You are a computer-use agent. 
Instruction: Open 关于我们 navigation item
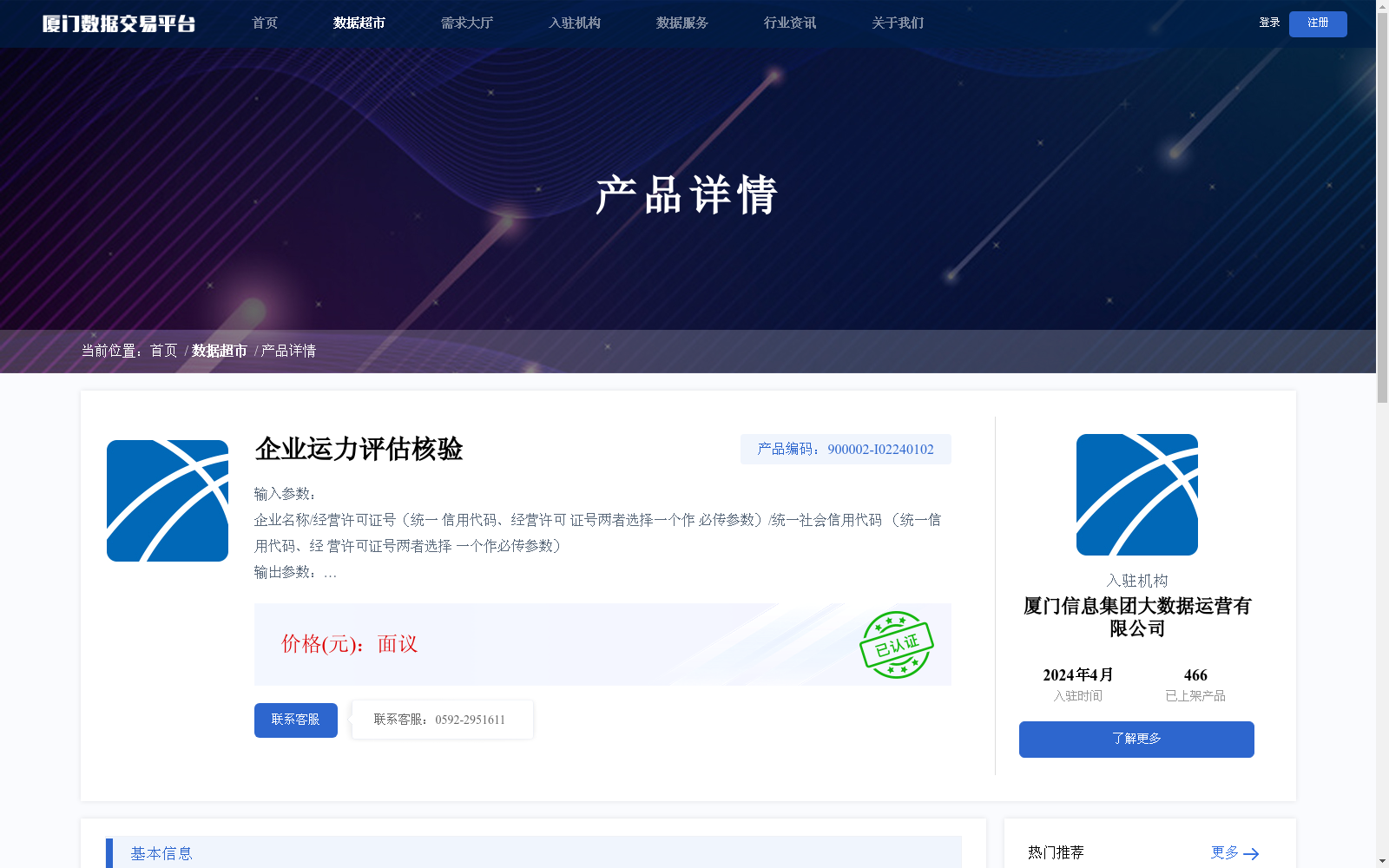898,23
